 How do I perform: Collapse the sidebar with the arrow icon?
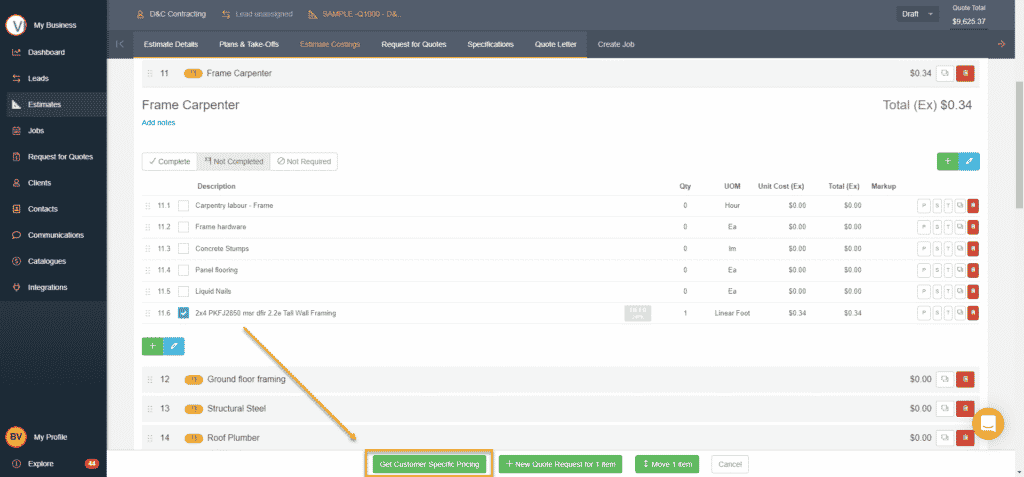click(120, 44)
